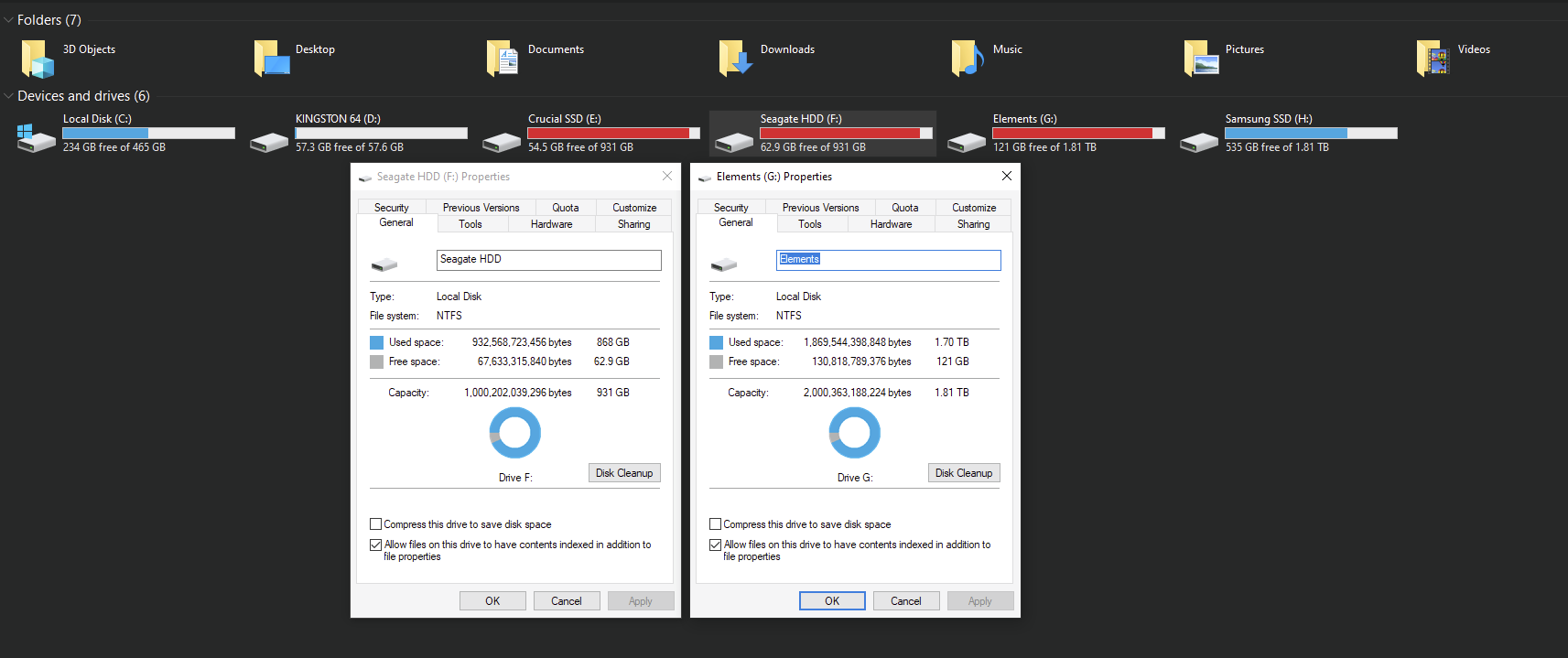Select the Elements (G:) drive icon

pos(967,142)
